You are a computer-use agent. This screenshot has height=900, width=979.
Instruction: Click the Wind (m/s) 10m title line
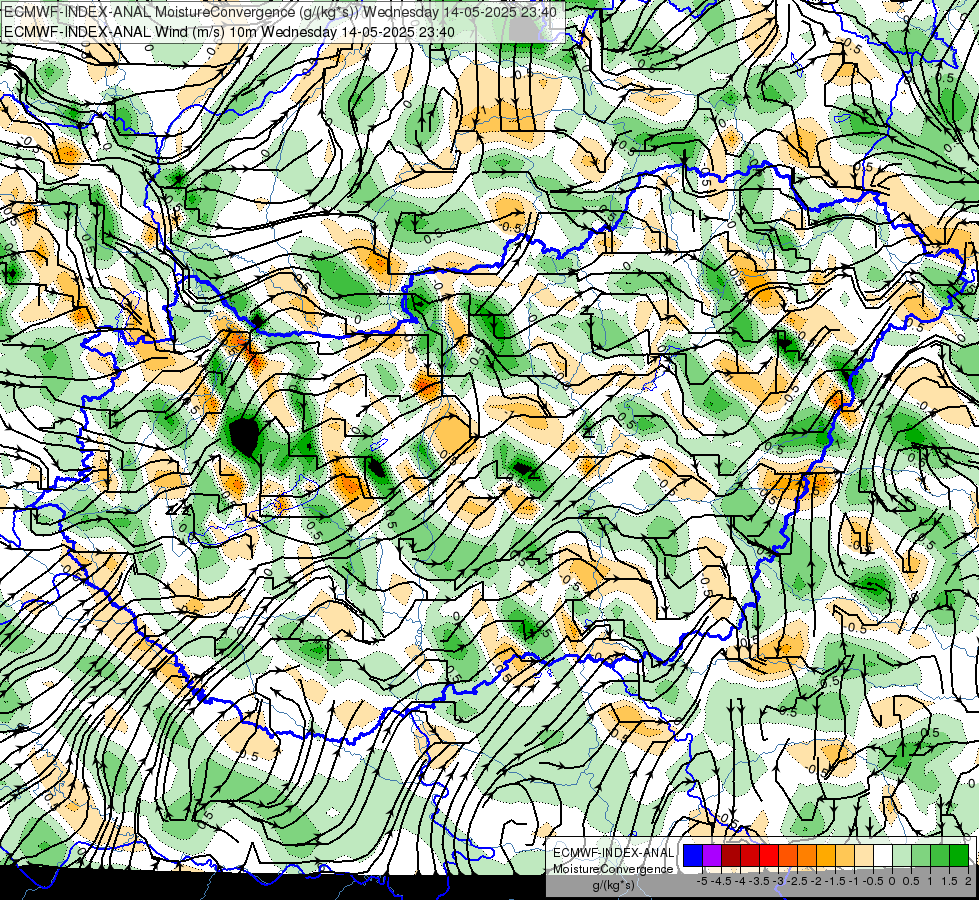[229, 32]
